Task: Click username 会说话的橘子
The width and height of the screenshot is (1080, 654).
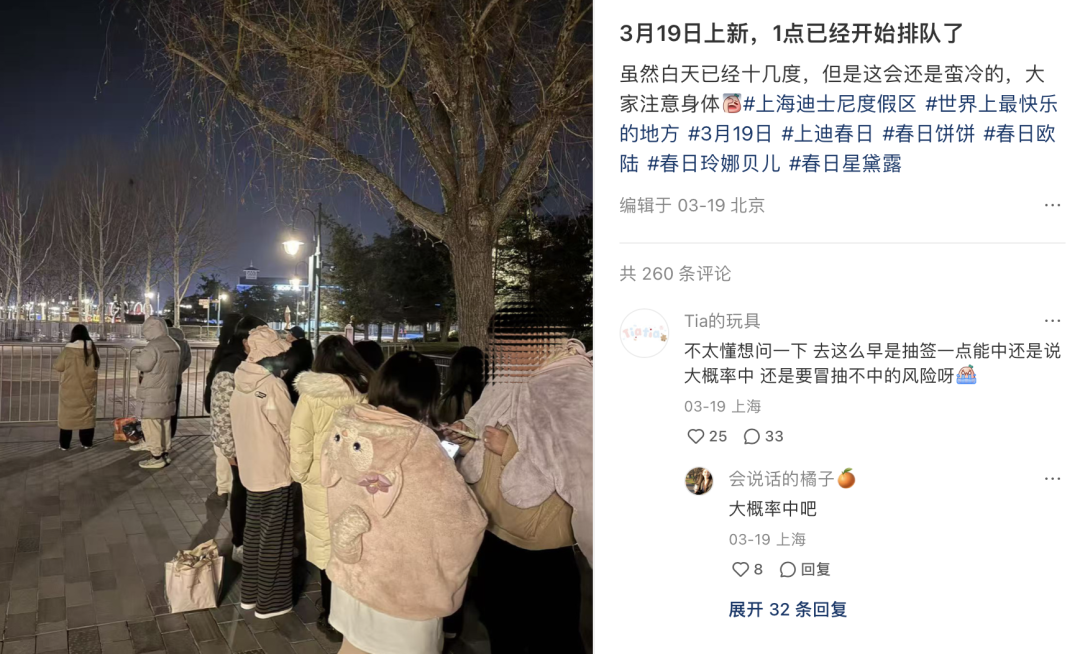Action: pos(791,478)
